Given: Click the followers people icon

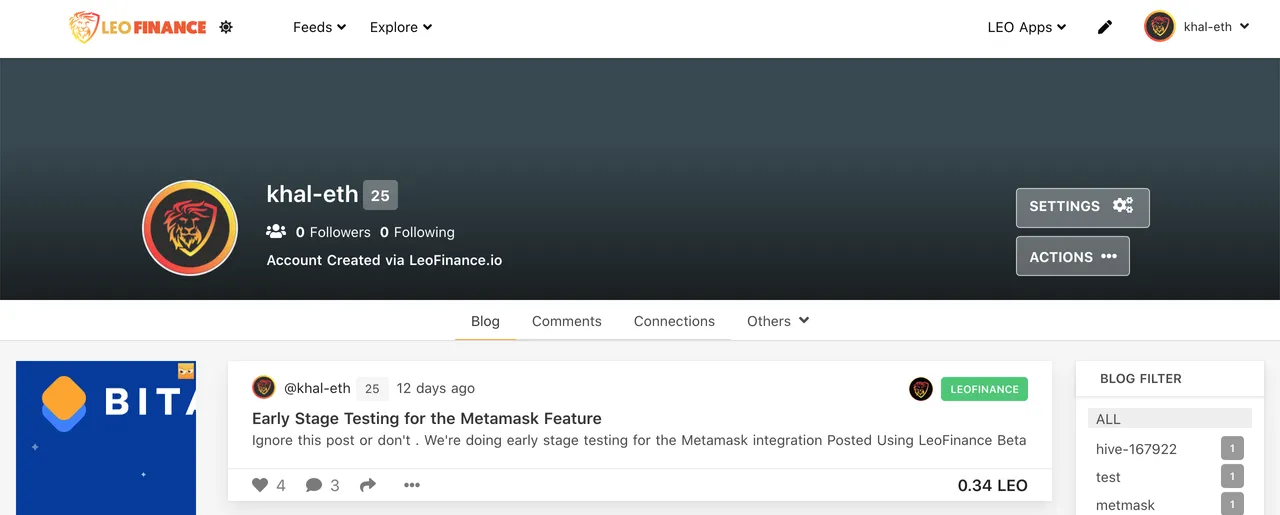Looking at the screenshot, I should click(276, 231).
